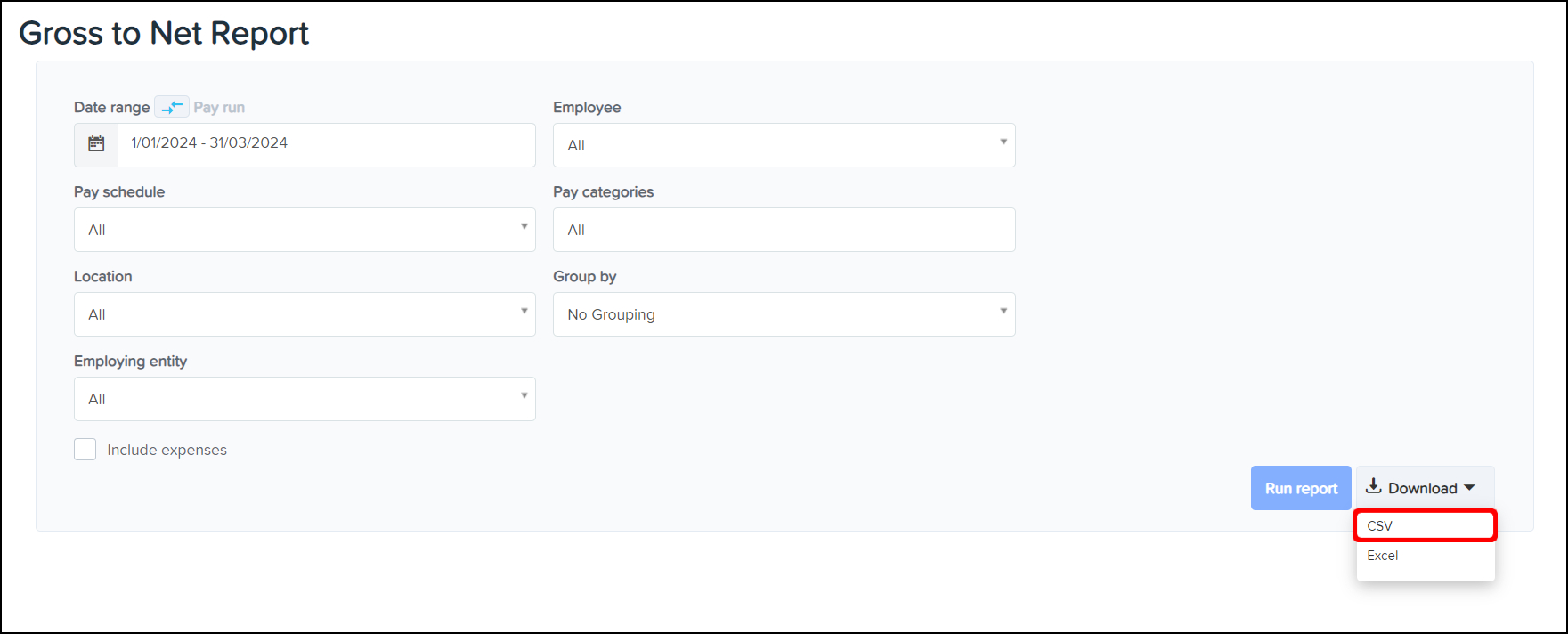The height and width of the screenshot is (634, 1568).
Task: Click the Pay categories field
Action: 784,230
